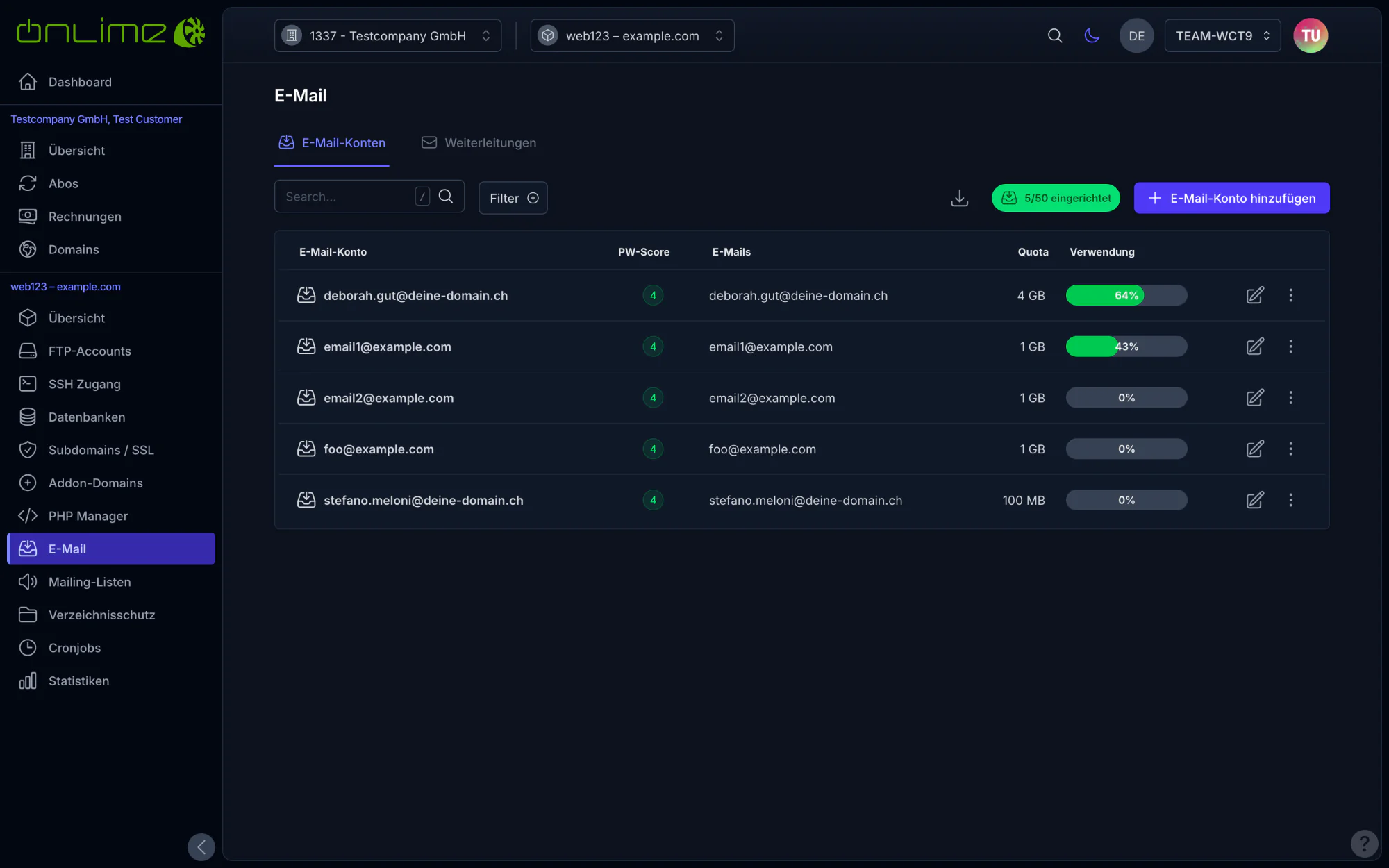
Task: Edit email2@example.com account
Action: pyautogui.click(x=1255, y=398)
